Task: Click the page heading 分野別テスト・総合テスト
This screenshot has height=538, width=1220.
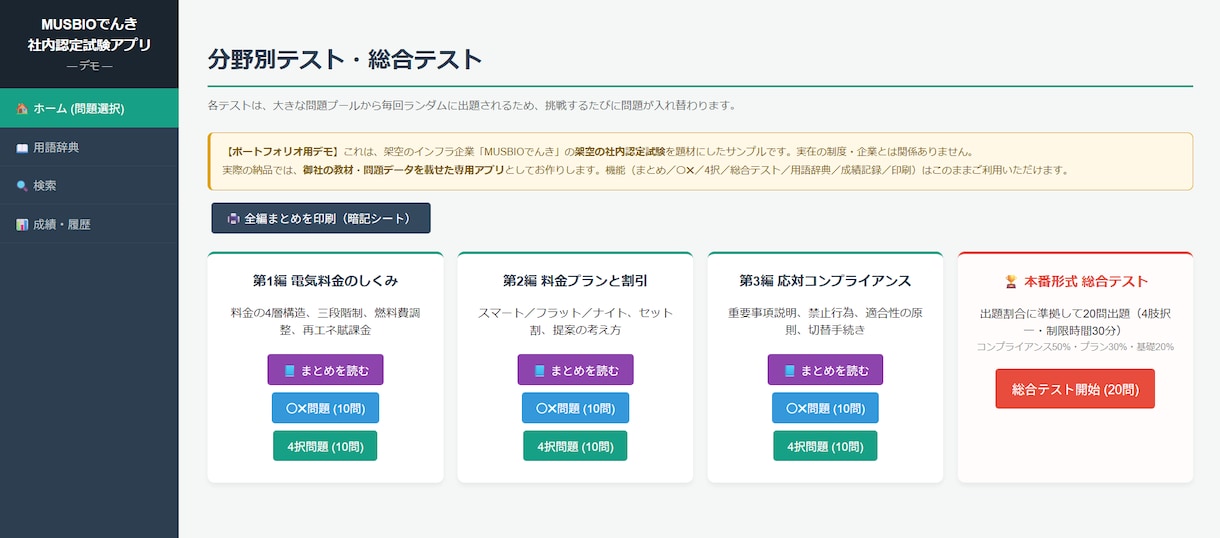Action: pos(345,59)
